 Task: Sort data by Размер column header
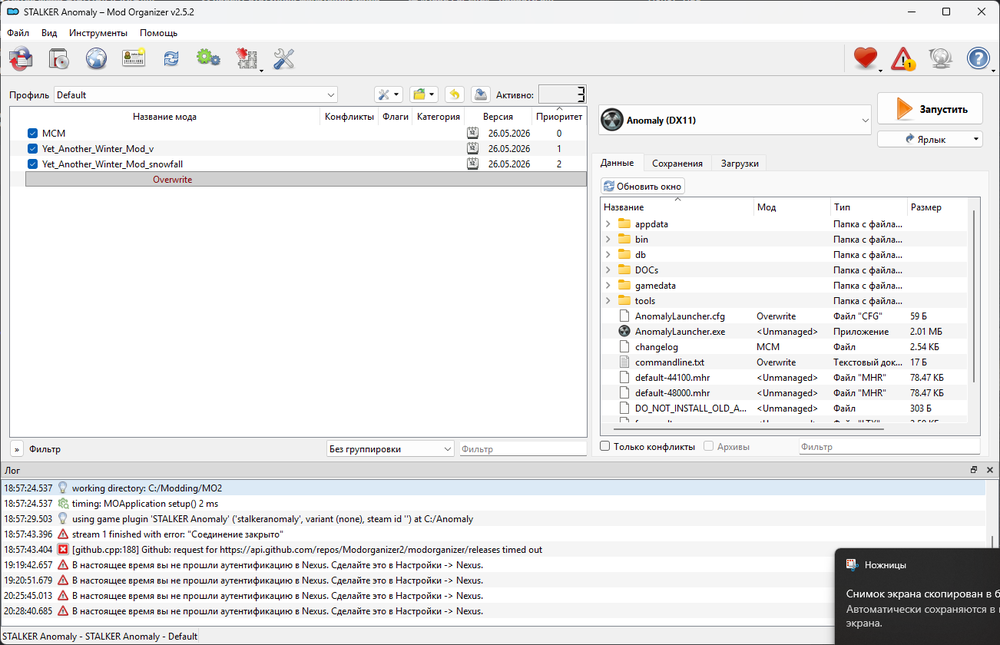(x=938, y=207)
